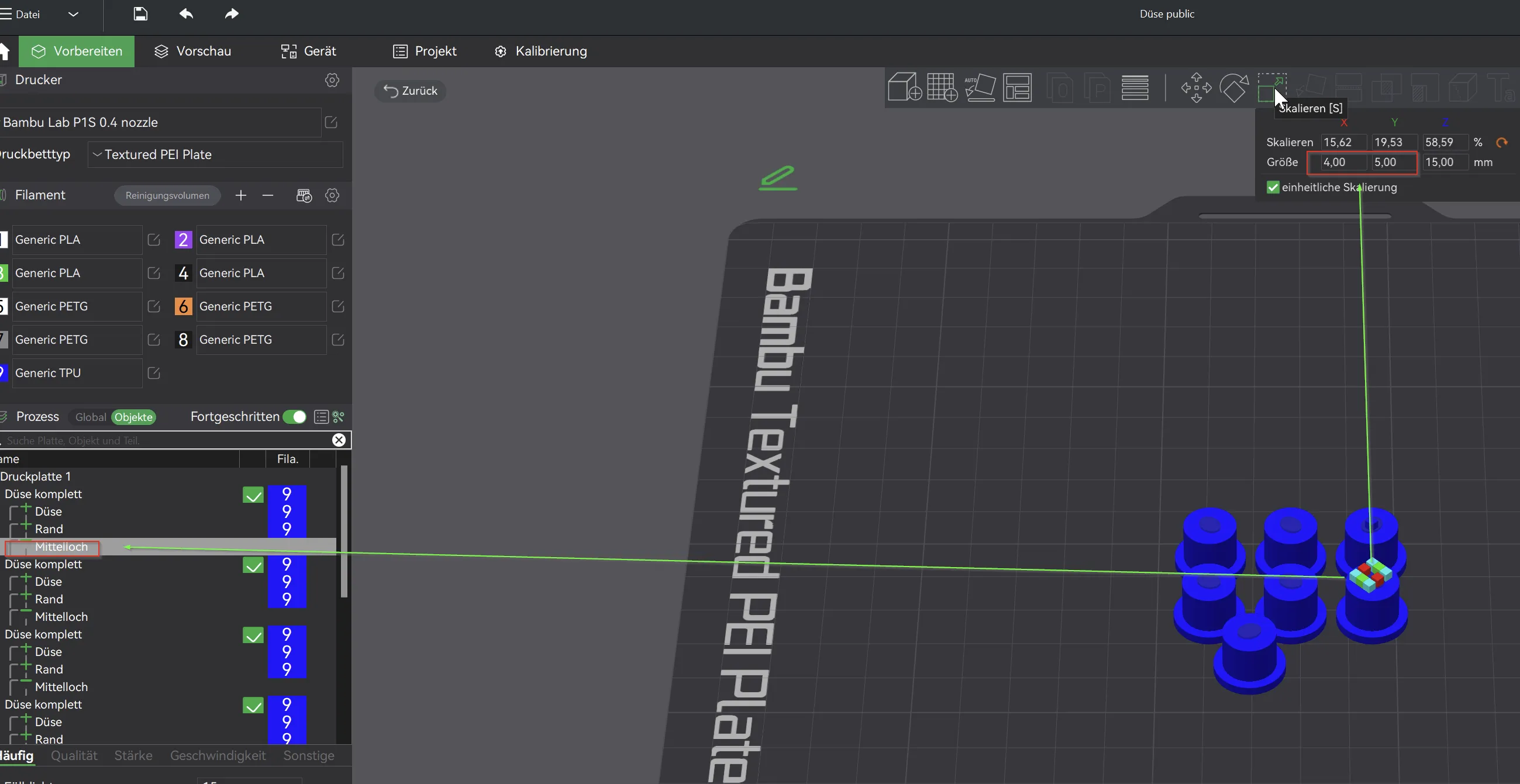Screen dimensions: 1520x784
Task: Open the Textured PEI Plate bed type dropdown
Action: tap(215, 154)
